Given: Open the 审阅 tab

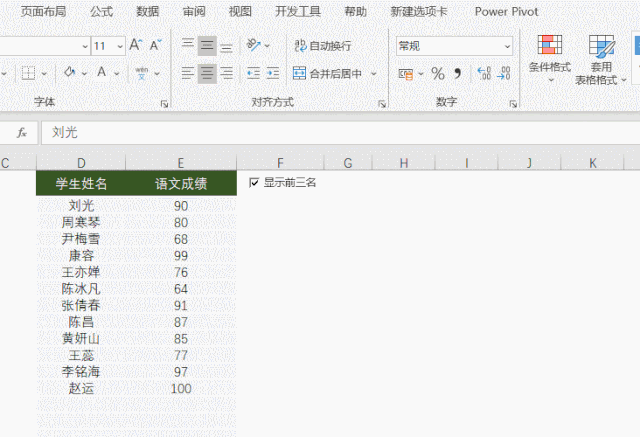Looking at the screenshot, I should point(194,11).
